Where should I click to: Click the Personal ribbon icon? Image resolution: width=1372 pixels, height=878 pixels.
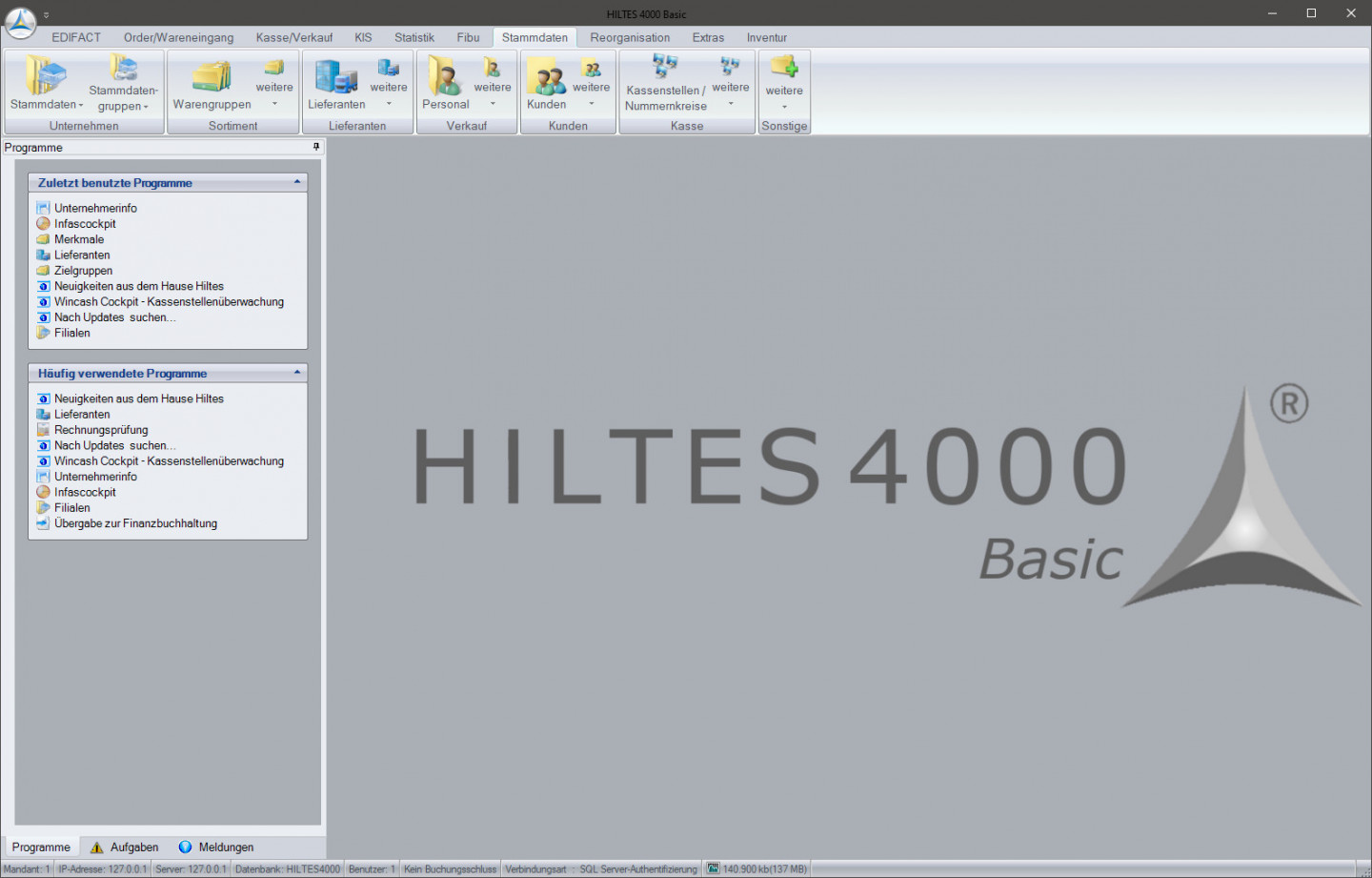point(445,75)
